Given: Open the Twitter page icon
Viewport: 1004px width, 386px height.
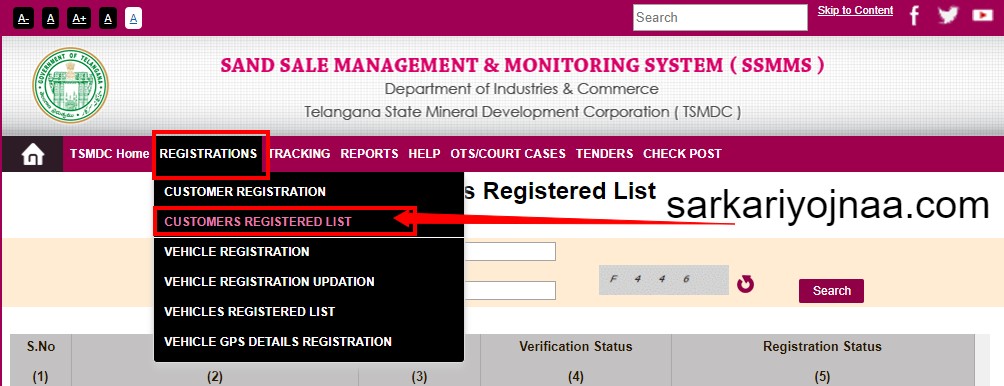Looking at the screenshot, I should click(x=948, y=15).
